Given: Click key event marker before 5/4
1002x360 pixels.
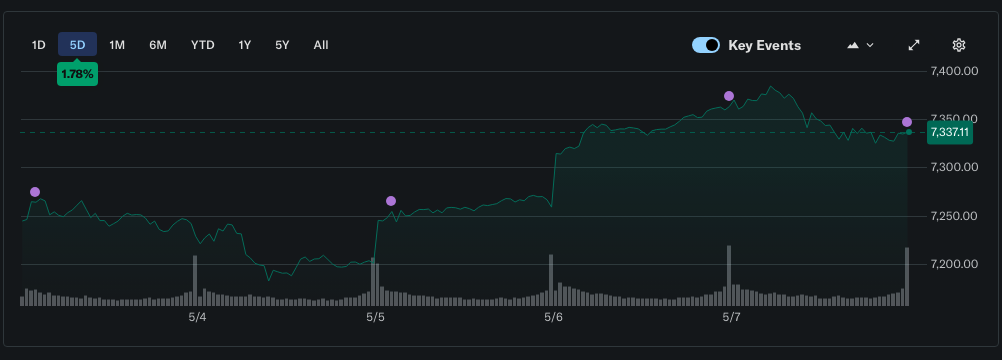Looking at the screenshot, I should click(35, 192).
